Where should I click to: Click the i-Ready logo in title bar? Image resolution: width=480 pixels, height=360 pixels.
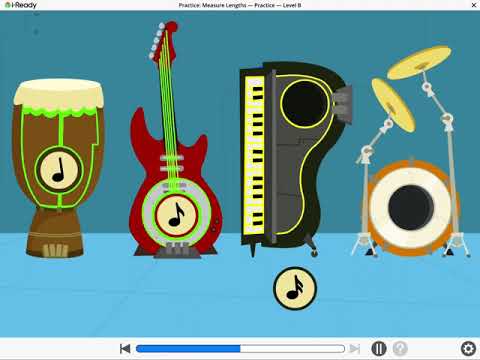point(21,5)
